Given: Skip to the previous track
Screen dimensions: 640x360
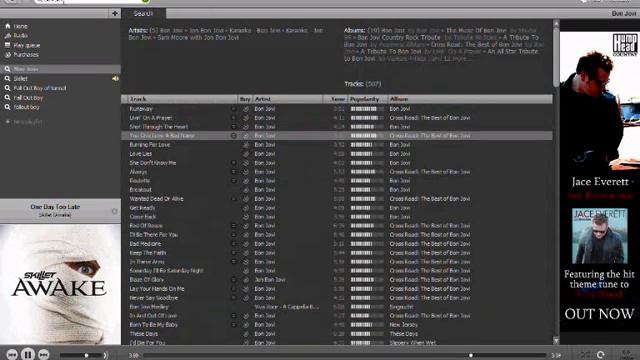Looking at the screenshot, I should coord(12,354).
